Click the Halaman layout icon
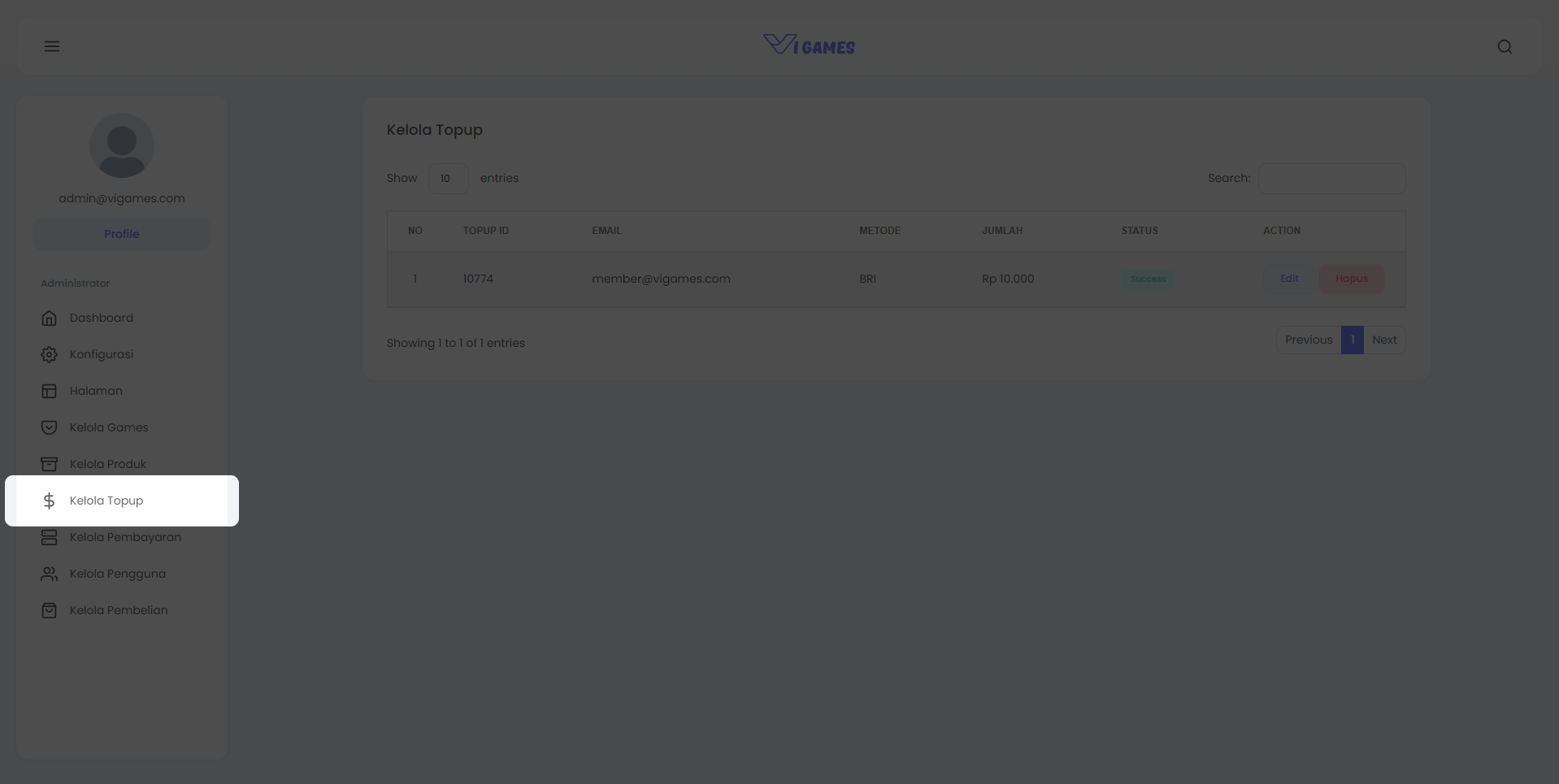 click(x=49, y=391)
